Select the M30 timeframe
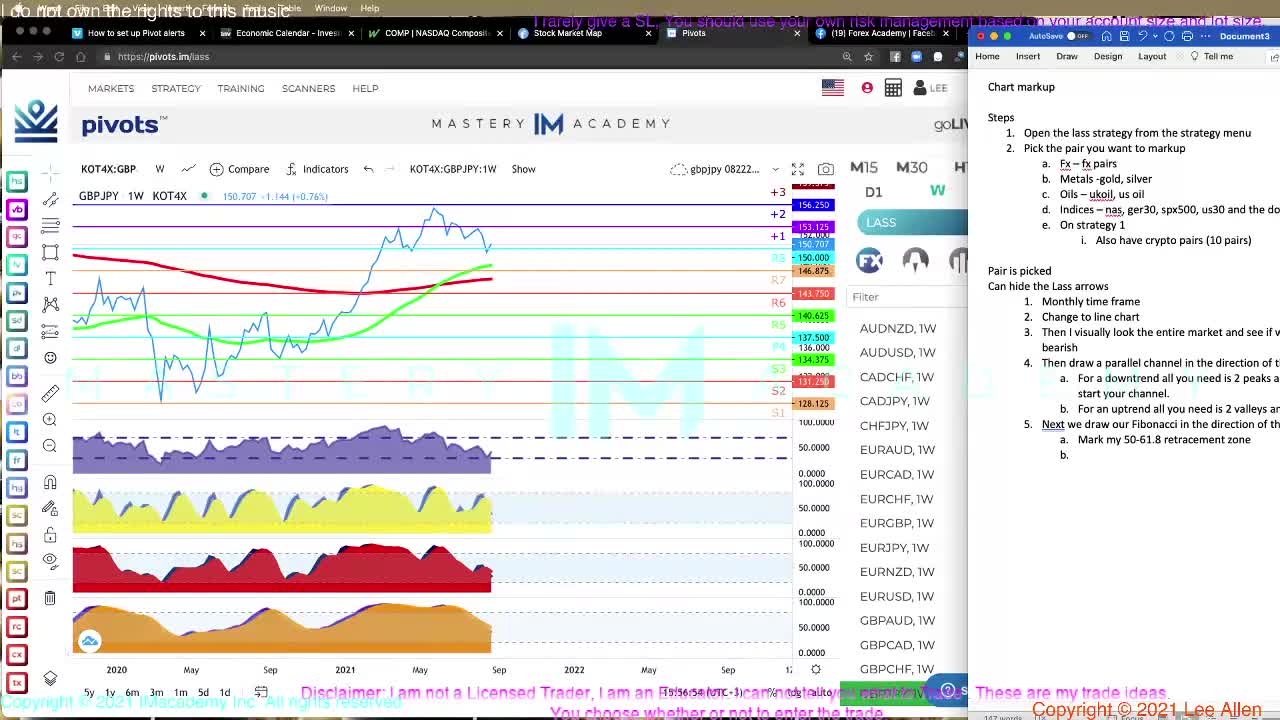The image size is (1280, 720). (x=911, y=167)
